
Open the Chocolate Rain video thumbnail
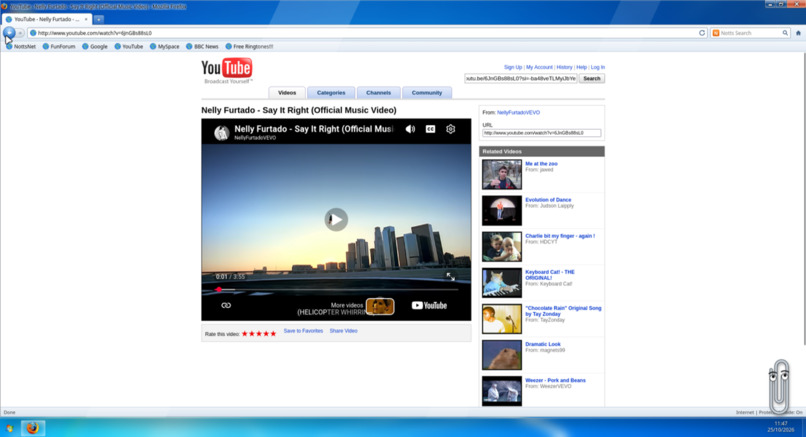click(x=502, y=319)
